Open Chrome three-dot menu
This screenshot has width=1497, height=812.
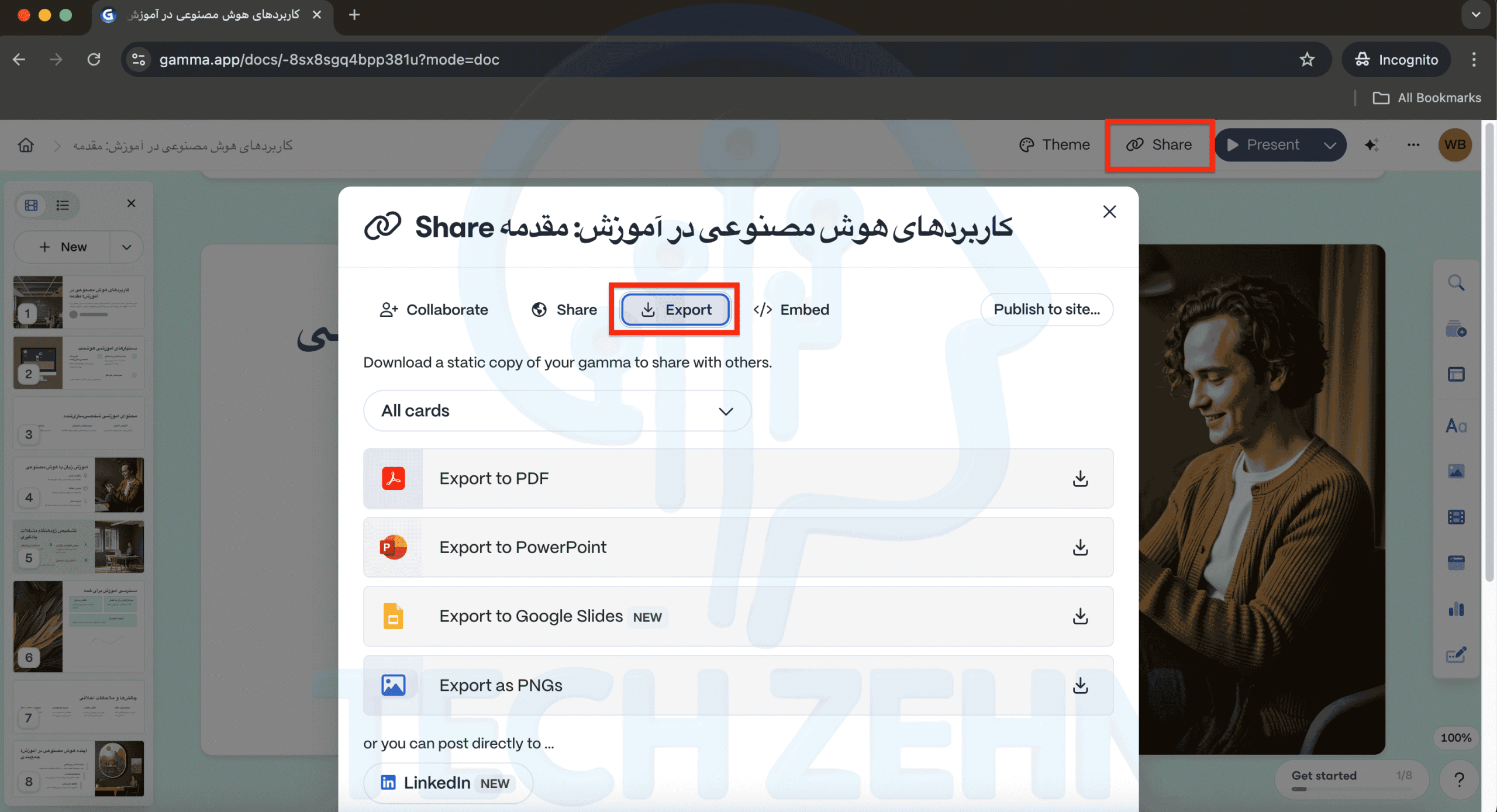tap(1474, 59)
